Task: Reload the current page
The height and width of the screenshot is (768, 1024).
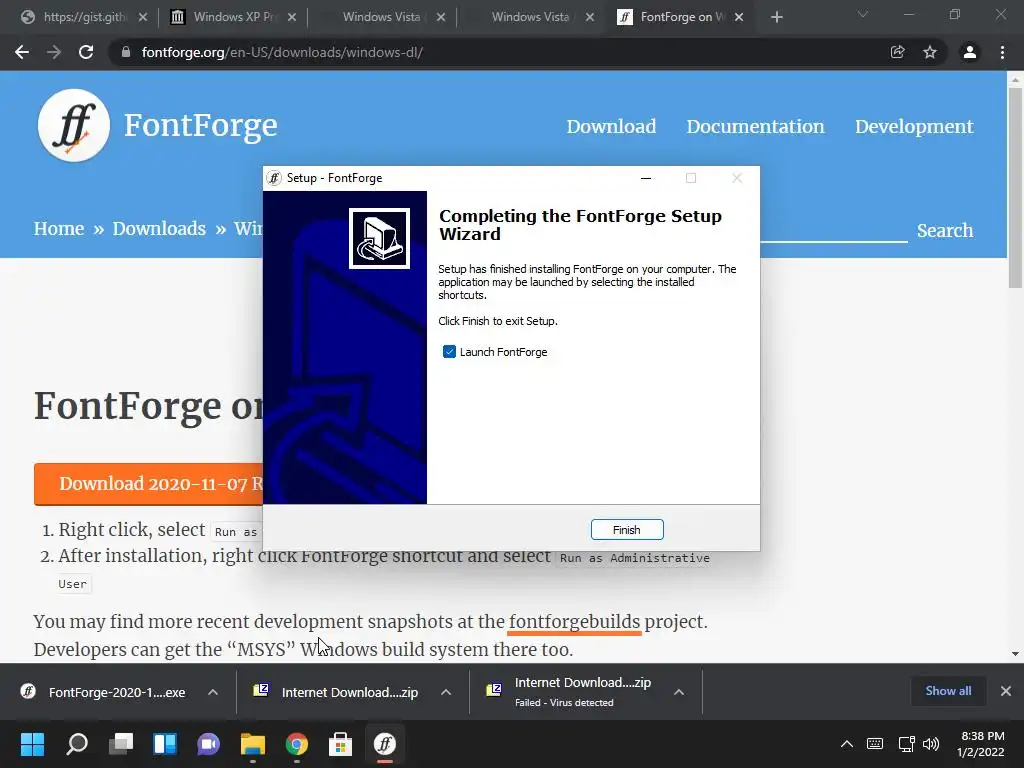Action: pos(86,52)
